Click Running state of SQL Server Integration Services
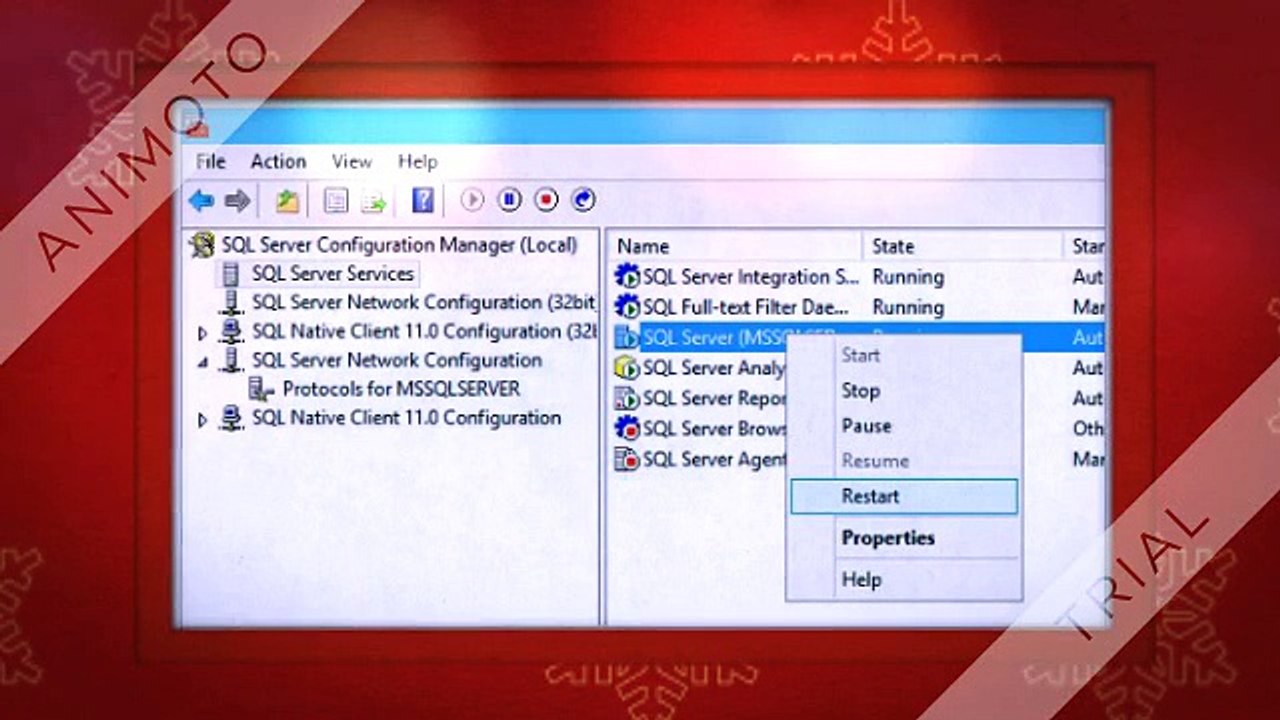This screenshot has width=1280, height=720. (x=908, y=277)
